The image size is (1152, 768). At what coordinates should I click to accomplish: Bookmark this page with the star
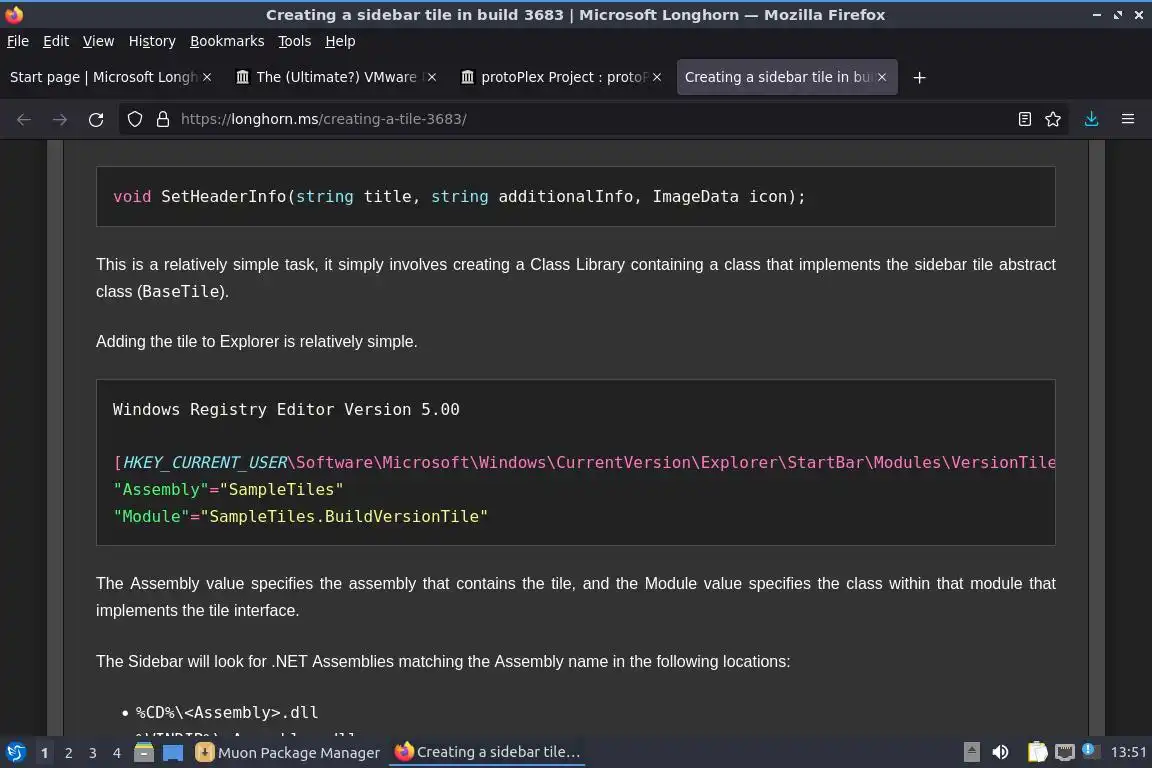[x=1053, y=119]
